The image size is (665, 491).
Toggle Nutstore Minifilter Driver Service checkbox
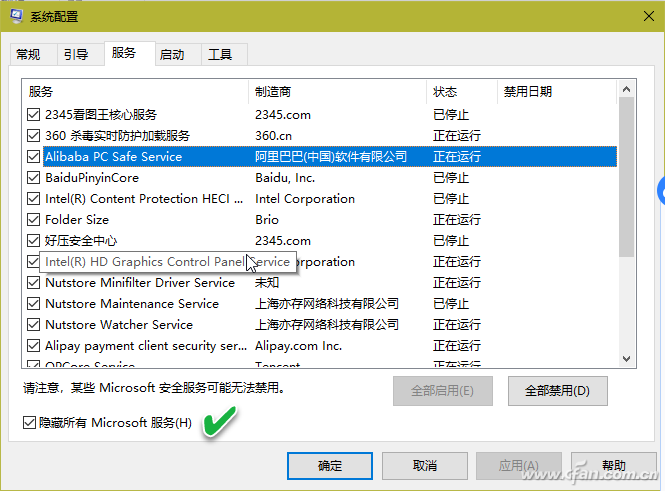[x=34, y=282]
